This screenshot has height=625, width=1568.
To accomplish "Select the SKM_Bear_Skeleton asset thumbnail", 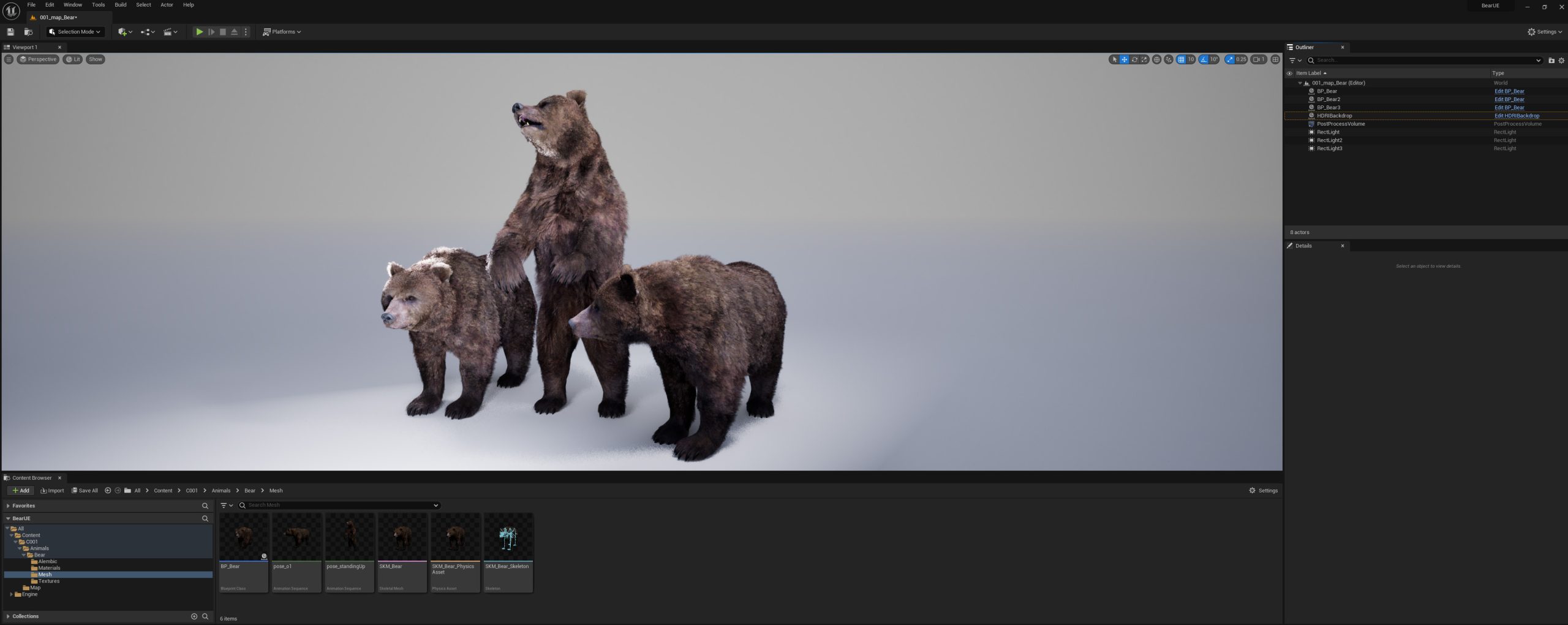I will pyautogui.click(x=508, y=553).
